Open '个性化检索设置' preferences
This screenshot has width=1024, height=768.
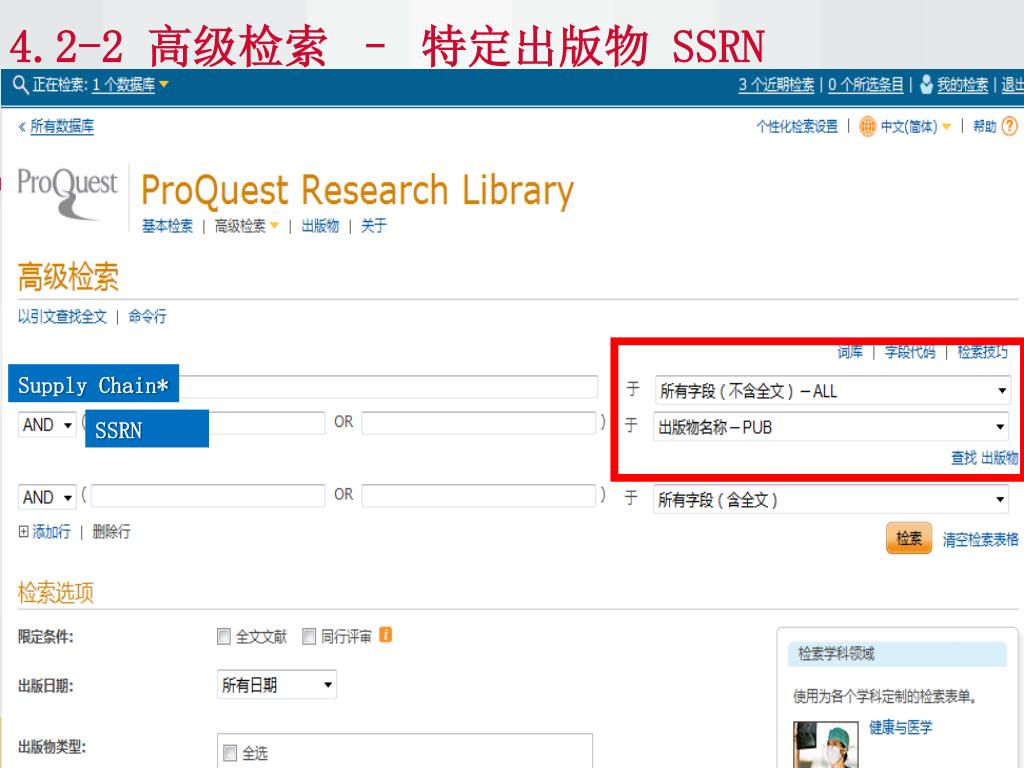pos(797,126)
